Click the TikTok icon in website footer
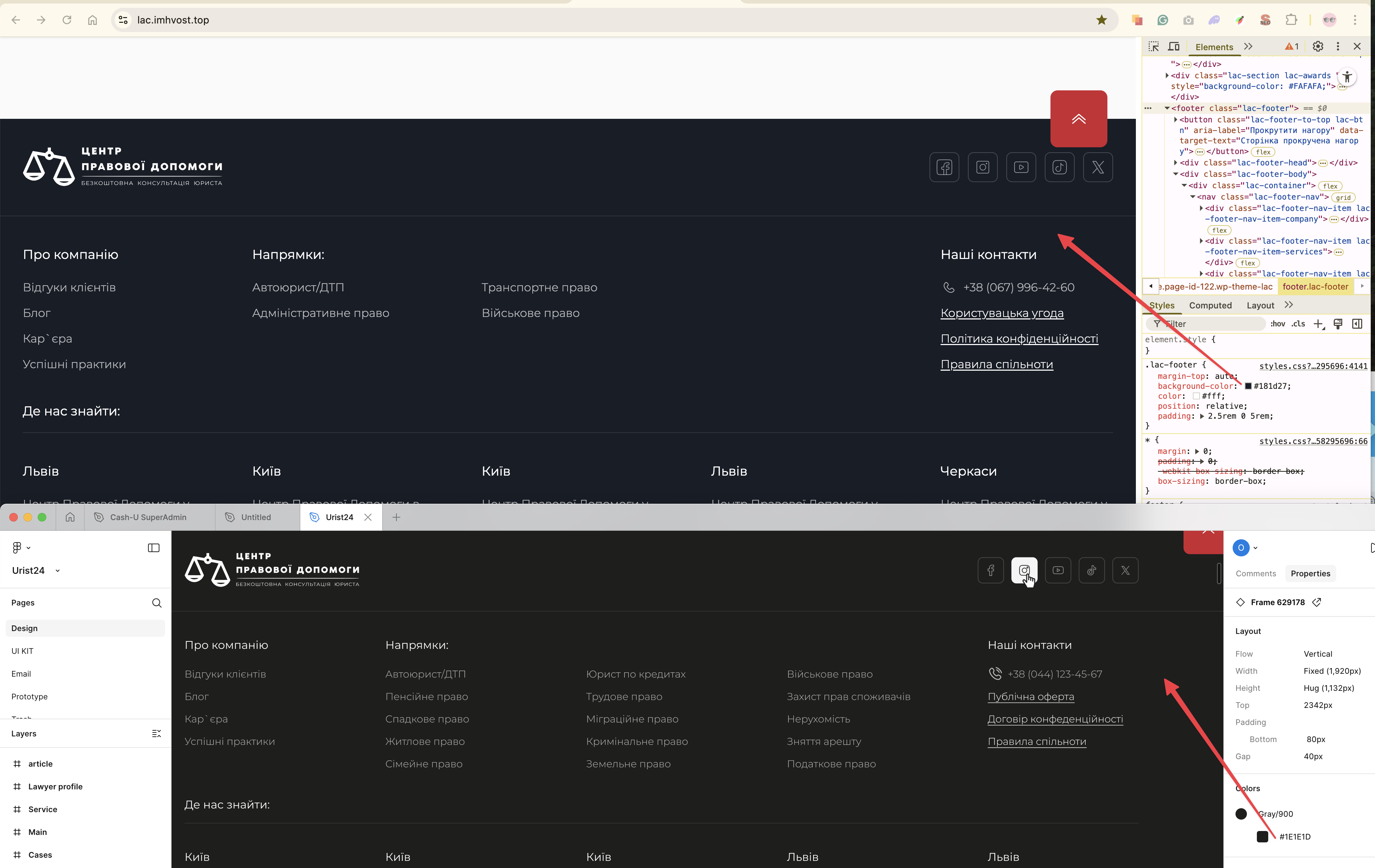Screen dimensions: 1375x868 pos(1059,167)
